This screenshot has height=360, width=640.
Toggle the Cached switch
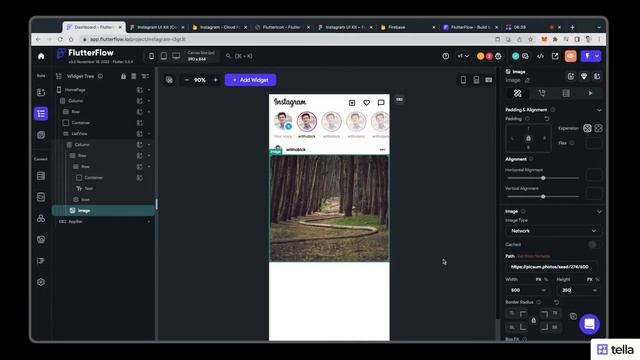[x=593, y=244]
